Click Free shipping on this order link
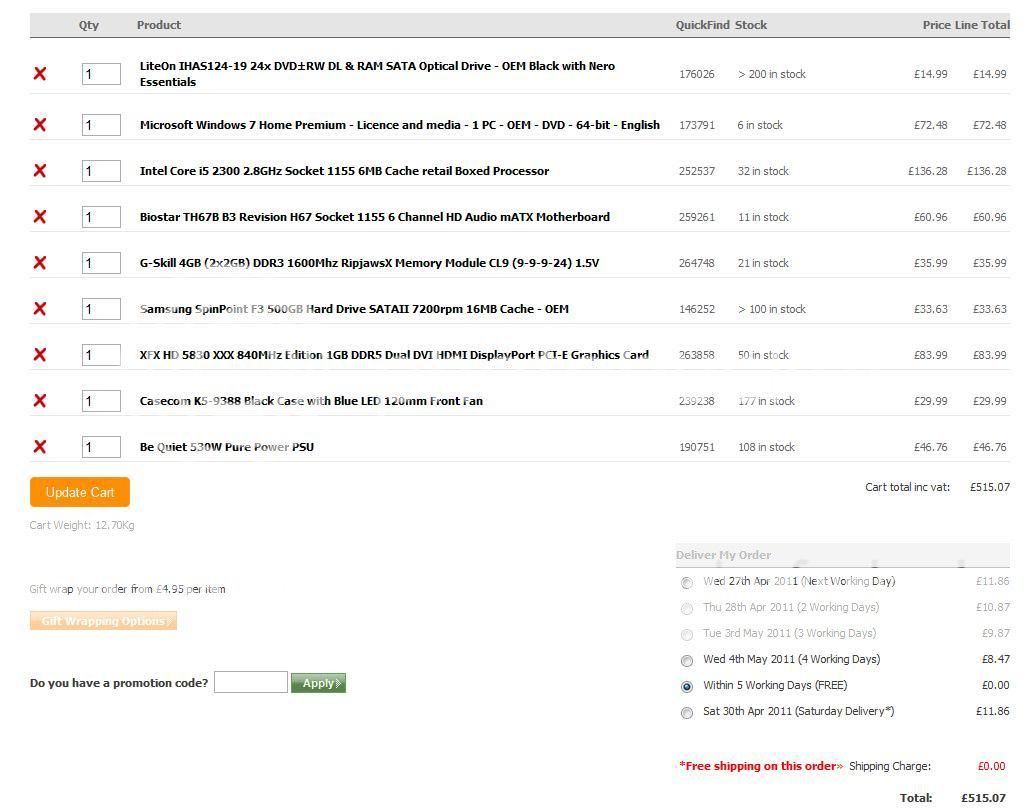The height and width of the screenshot is (812, 1031). tap(761, 766)
